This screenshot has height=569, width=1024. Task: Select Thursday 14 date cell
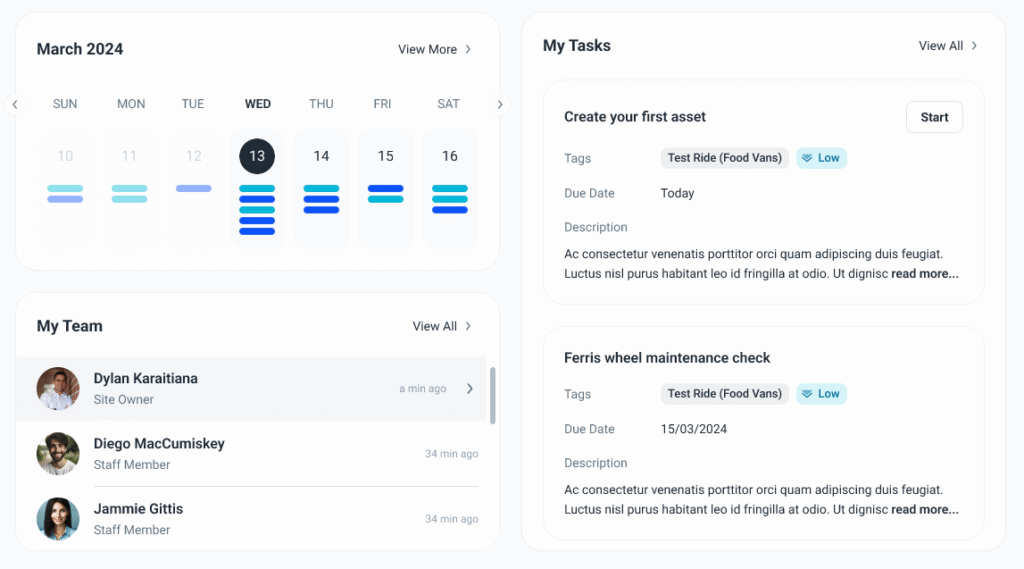click(321, 156)
